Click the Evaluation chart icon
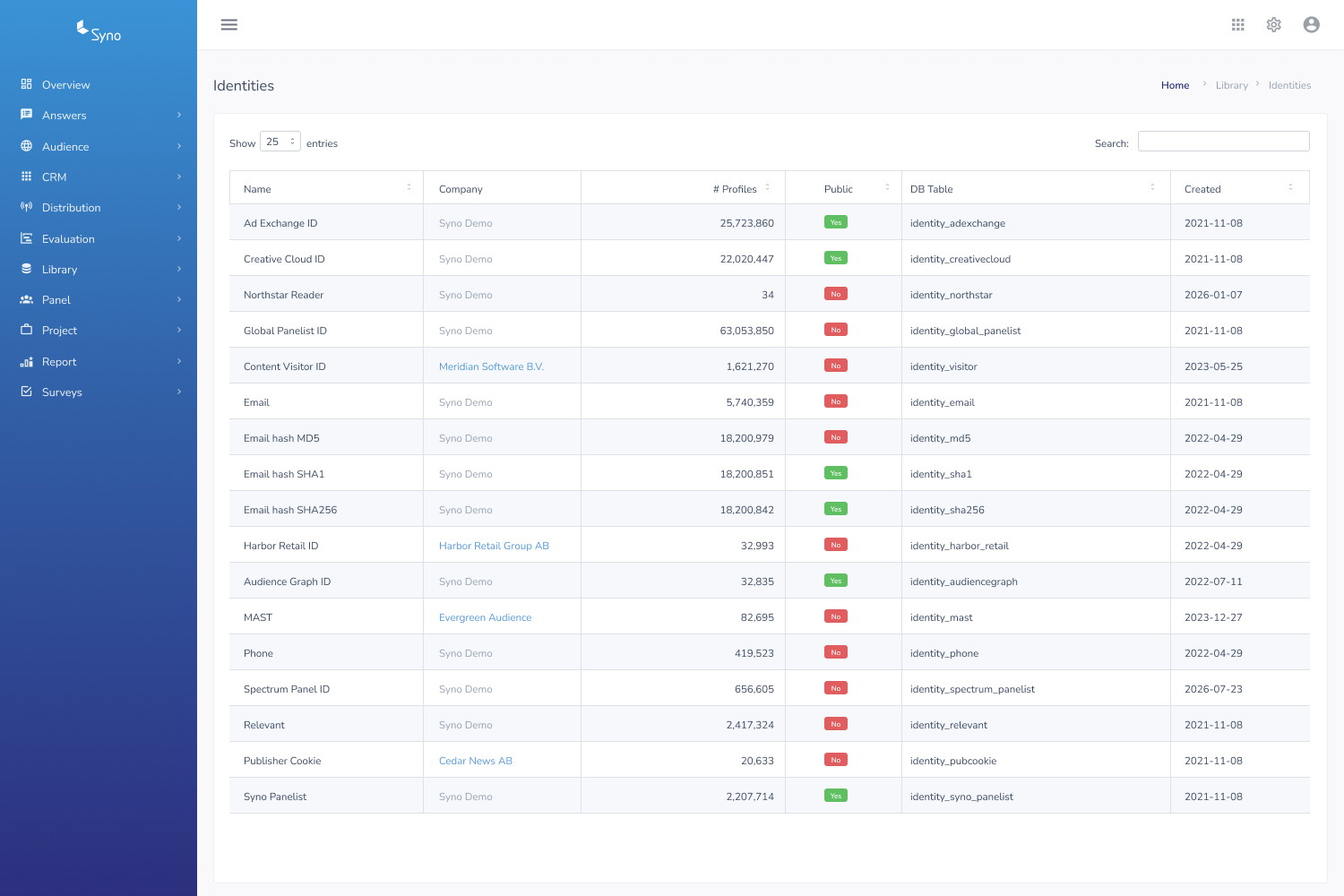Image resolution: width=1344 pixels, height=896 pixels. pyautogui.click(x=27, y=238)
